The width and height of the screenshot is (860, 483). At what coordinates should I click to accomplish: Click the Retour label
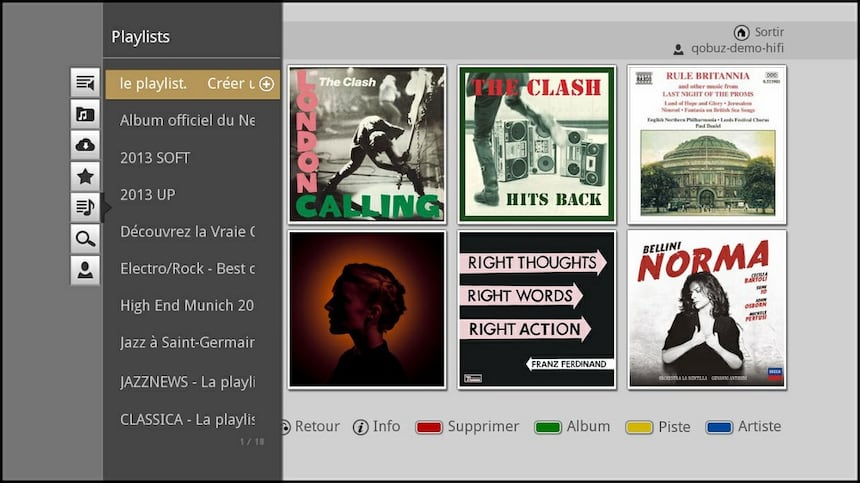coord(317,427)
